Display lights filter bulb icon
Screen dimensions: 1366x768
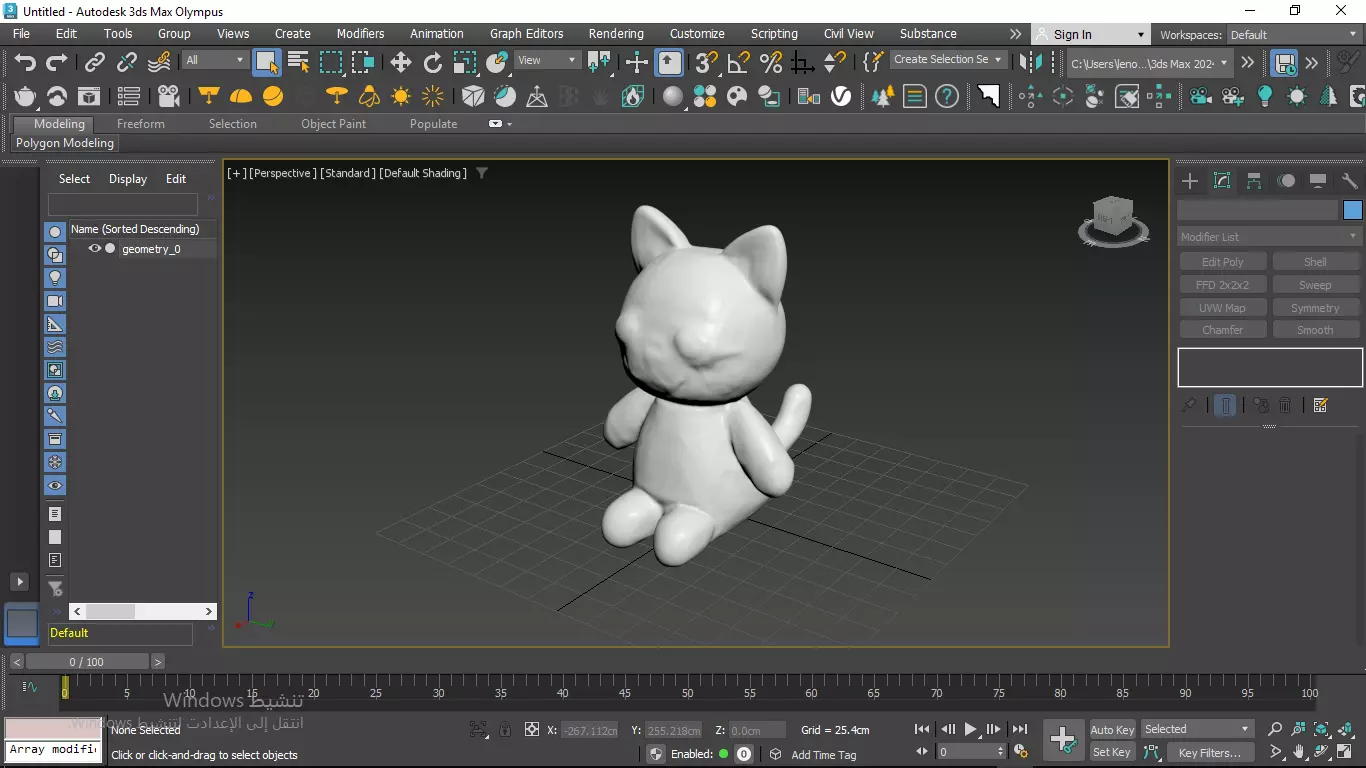(x=55, y=278)
